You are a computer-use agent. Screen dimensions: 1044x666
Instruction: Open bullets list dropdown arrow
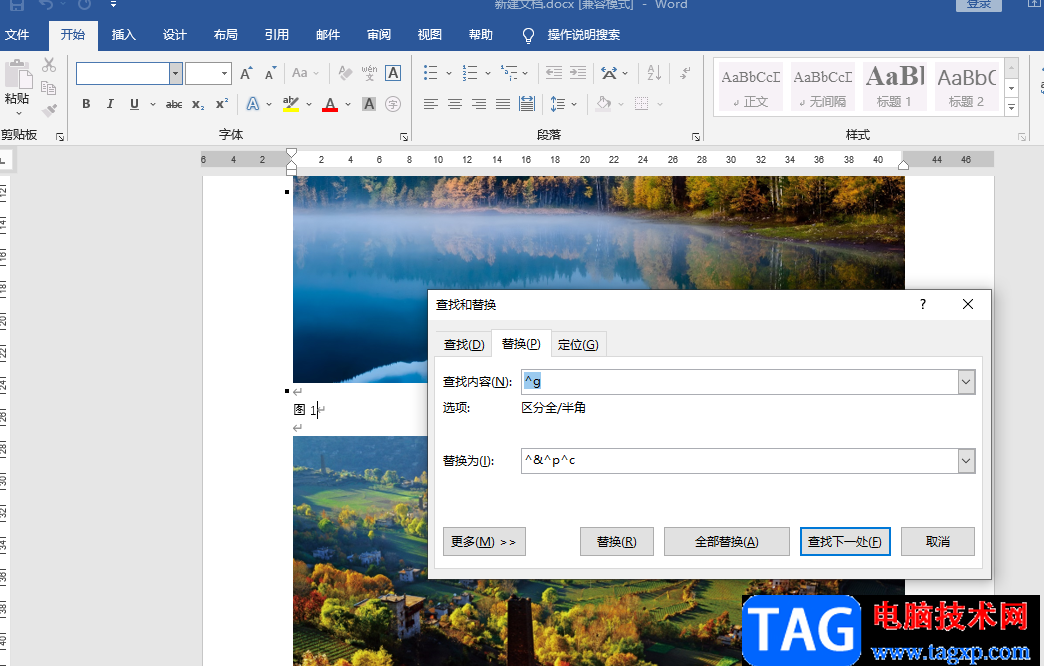(x=449, y=73)
